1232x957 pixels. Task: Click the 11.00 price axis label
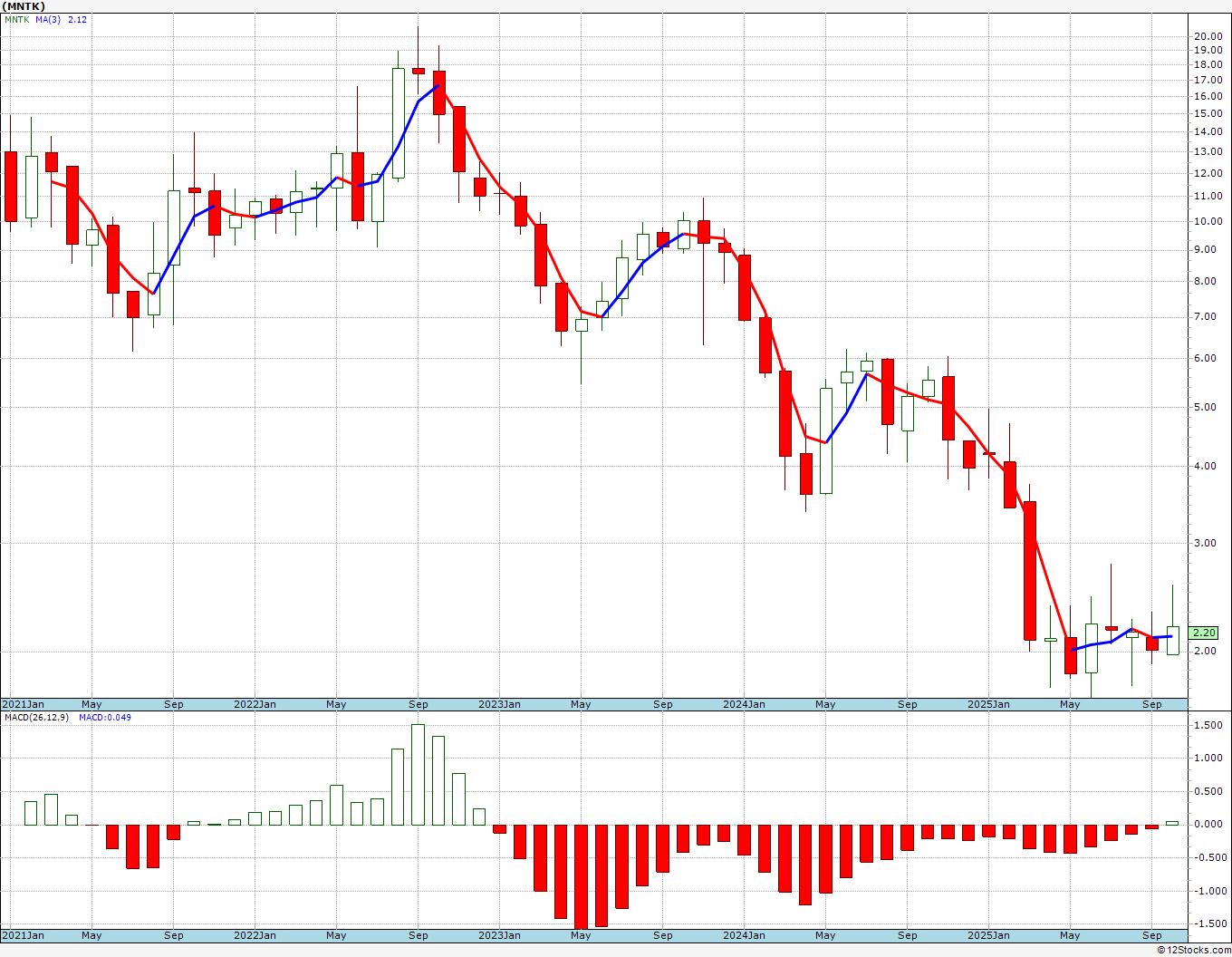pos(1208,196)
